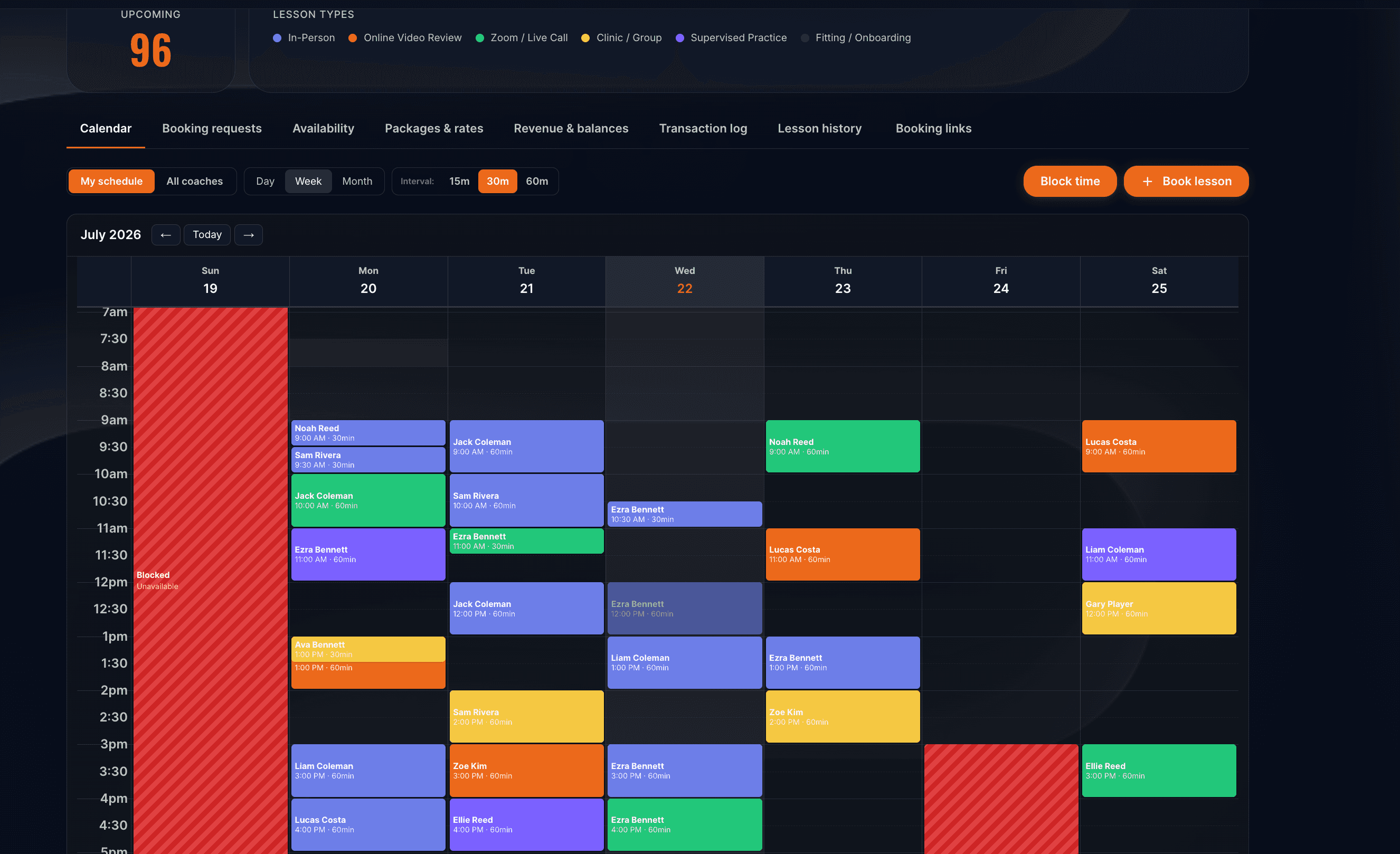Image resolution: width=1400 pixels, height=854 pixels.
Task: Open Gary Player's Saturday 12:00 PM lesson
Action: [1159, 608]
